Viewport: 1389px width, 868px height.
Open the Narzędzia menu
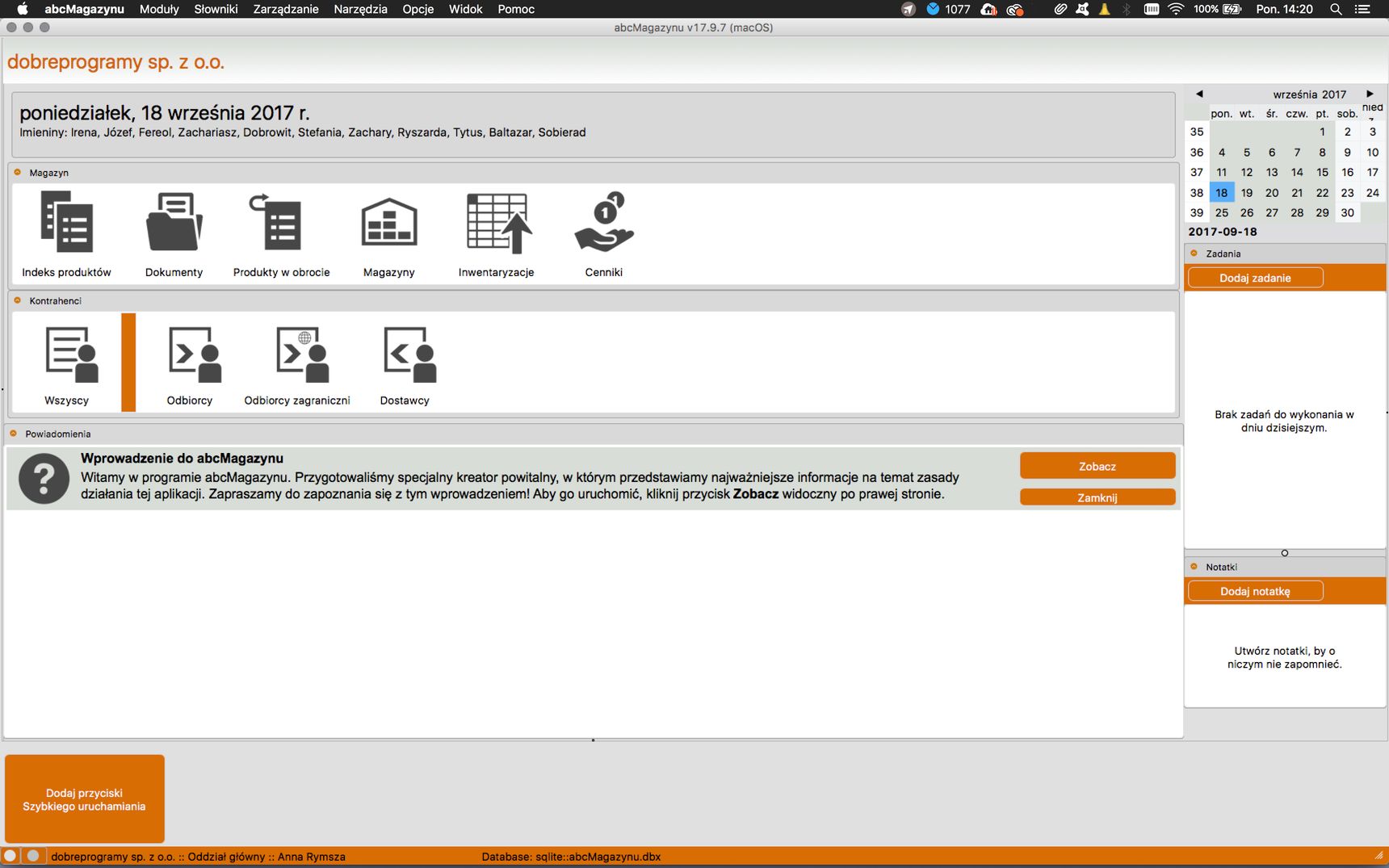(x=360, y=9)
